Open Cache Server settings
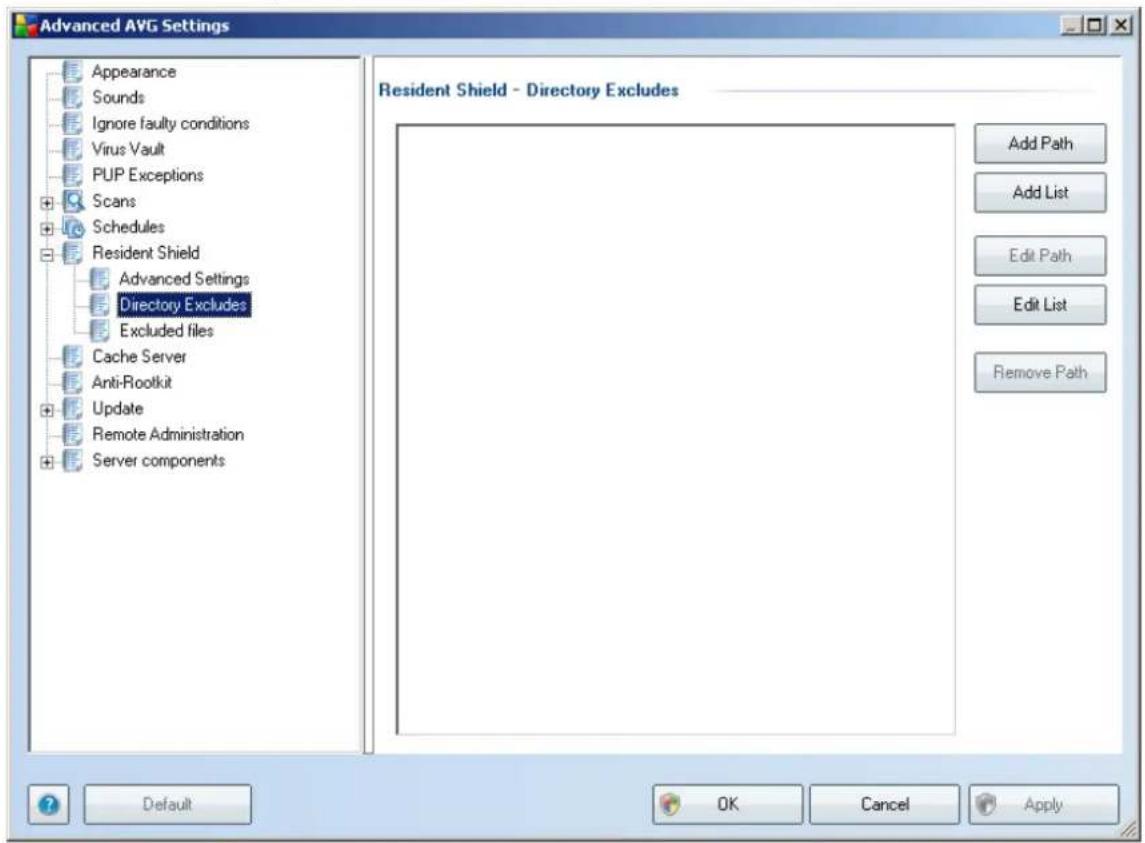 [139, 356]
